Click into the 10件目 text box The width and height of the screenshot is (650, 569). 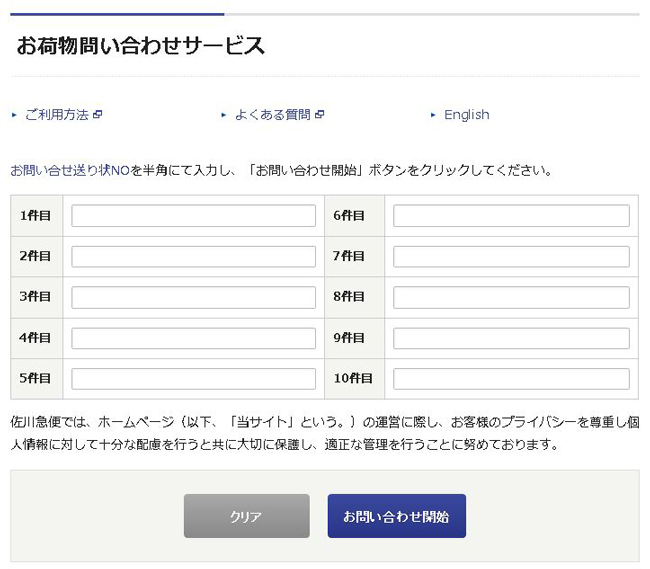point(511,379)
